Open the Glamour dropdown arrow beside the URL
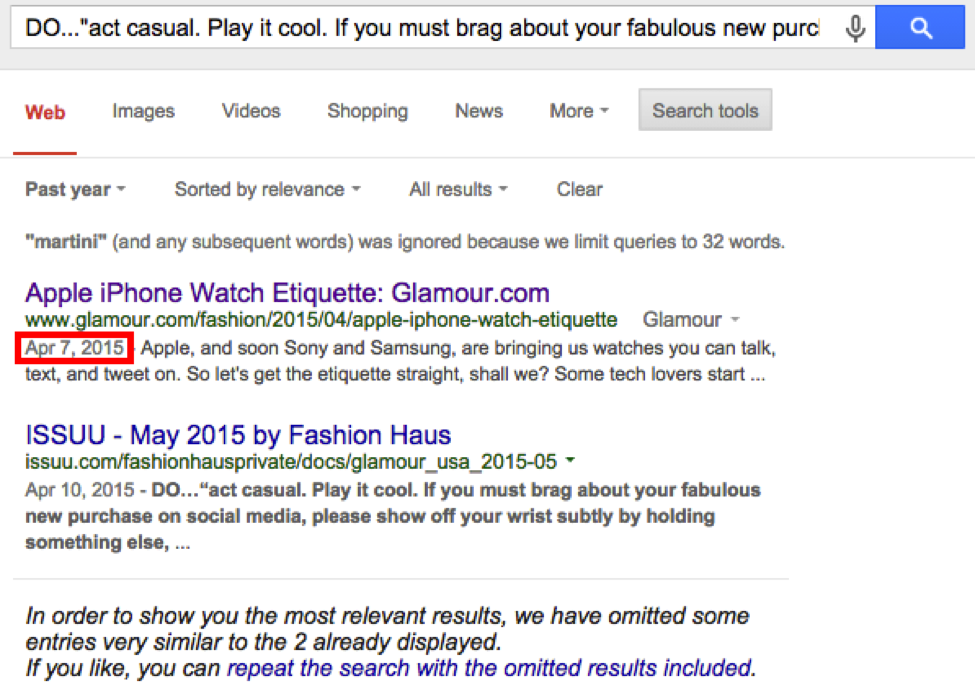This screenshot has width=975, height=693. [x=735, y=320]
